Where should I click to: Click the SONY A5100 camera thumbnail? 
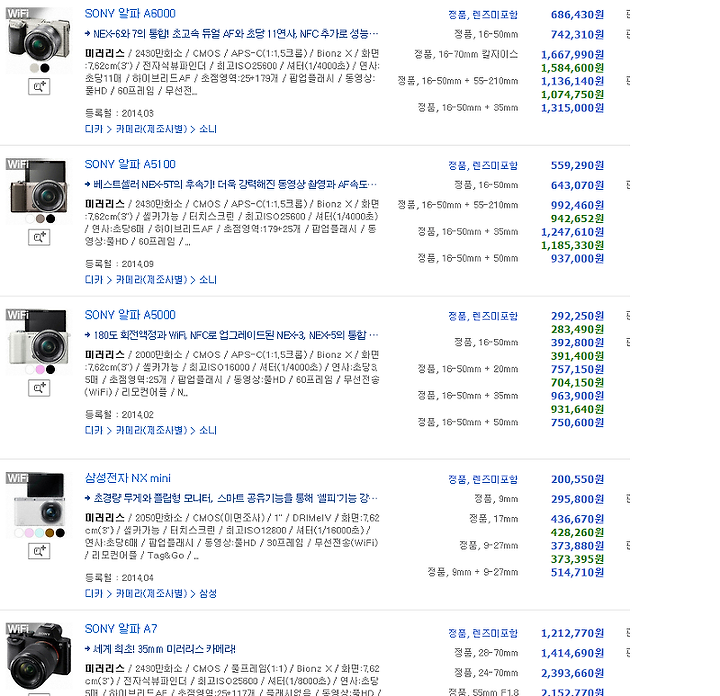(39, 185)
